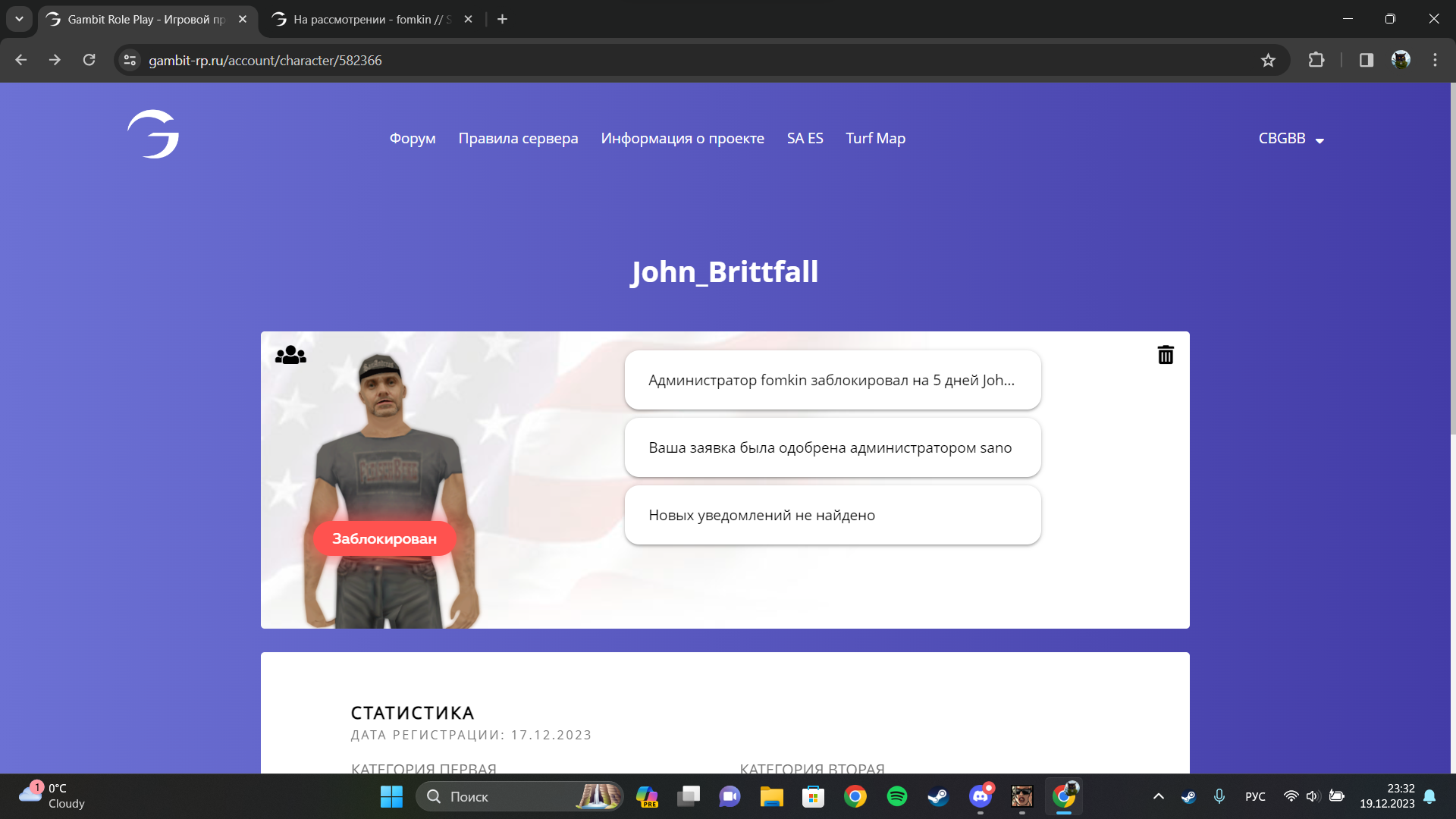
Task: Open the tab search chevron
Action: pyautogui.click(x=19, y=19)
